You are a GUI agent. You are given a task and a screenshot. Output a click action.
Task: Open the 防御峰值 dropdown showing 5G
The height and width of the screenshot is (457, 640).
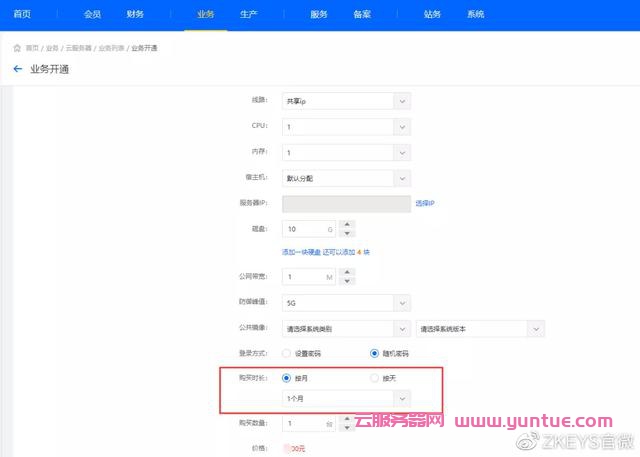[x=346, y=302]
